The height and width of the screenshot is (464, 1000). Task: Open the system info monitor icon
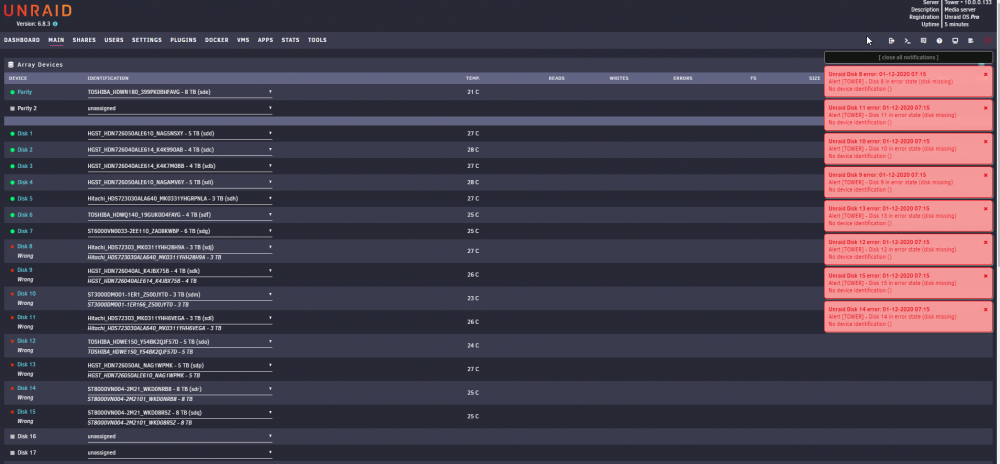(955, 40)
